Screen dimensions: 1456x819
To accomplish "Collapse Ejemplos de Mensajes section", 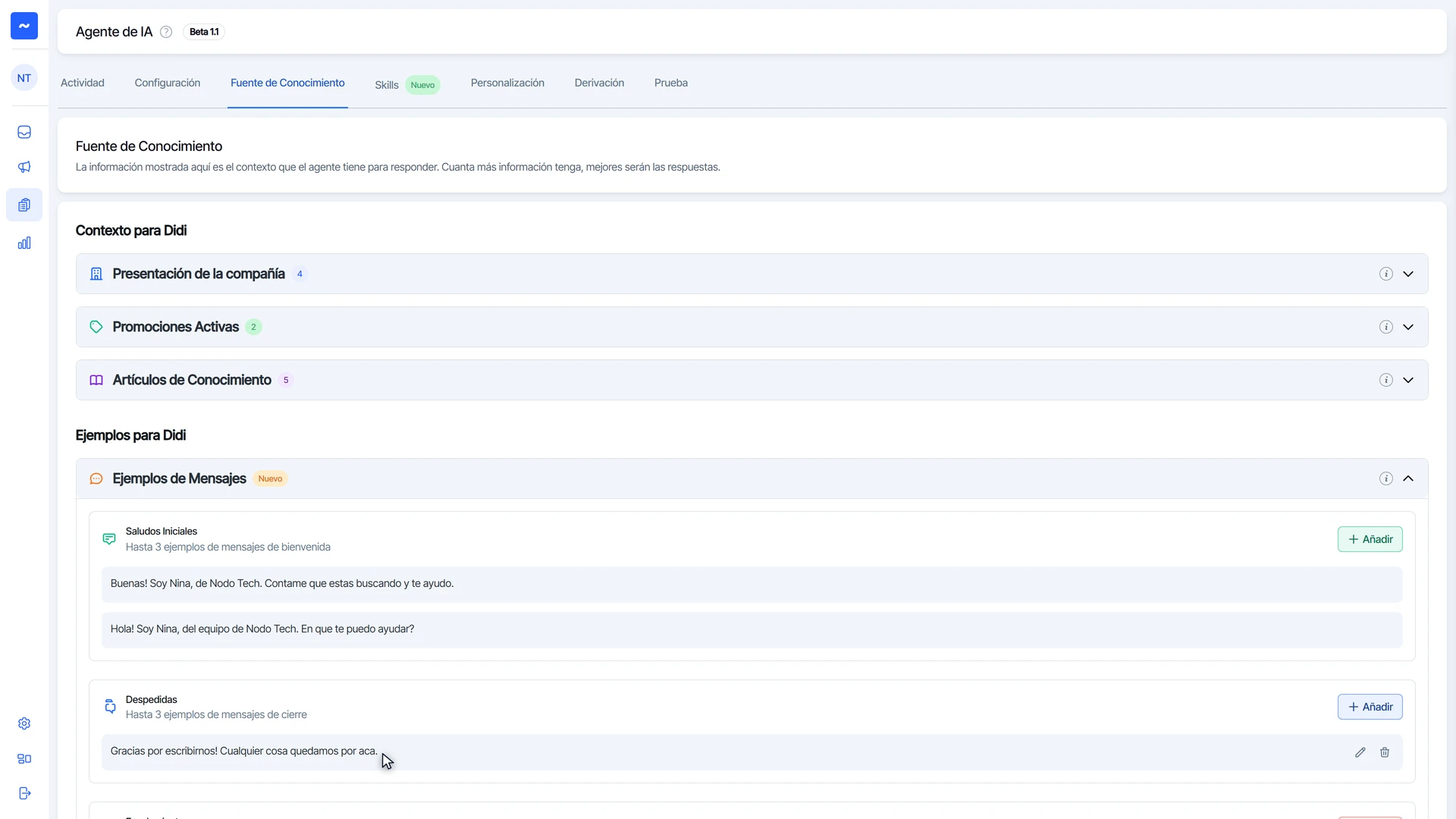I will [1408, 479].
